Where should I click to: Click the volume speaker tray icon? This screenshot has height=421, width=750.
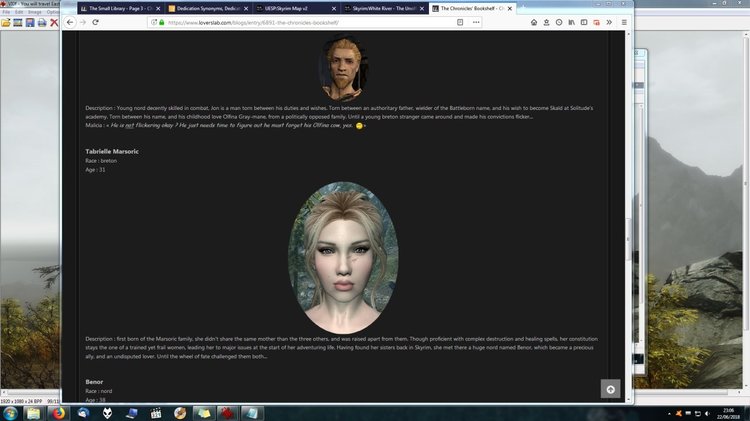[707, 414]
